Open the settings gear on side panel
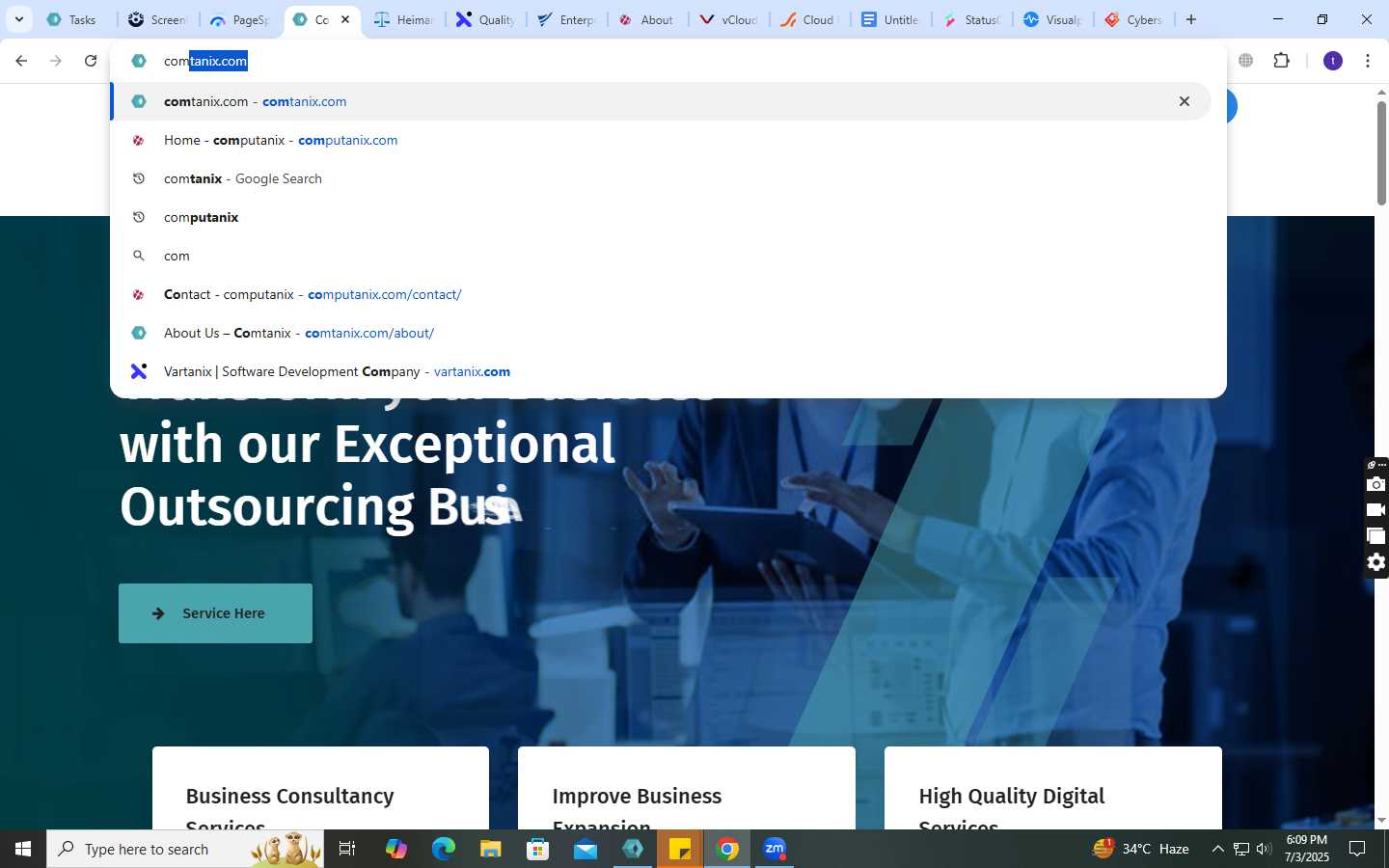 [x=1376, y=562]
